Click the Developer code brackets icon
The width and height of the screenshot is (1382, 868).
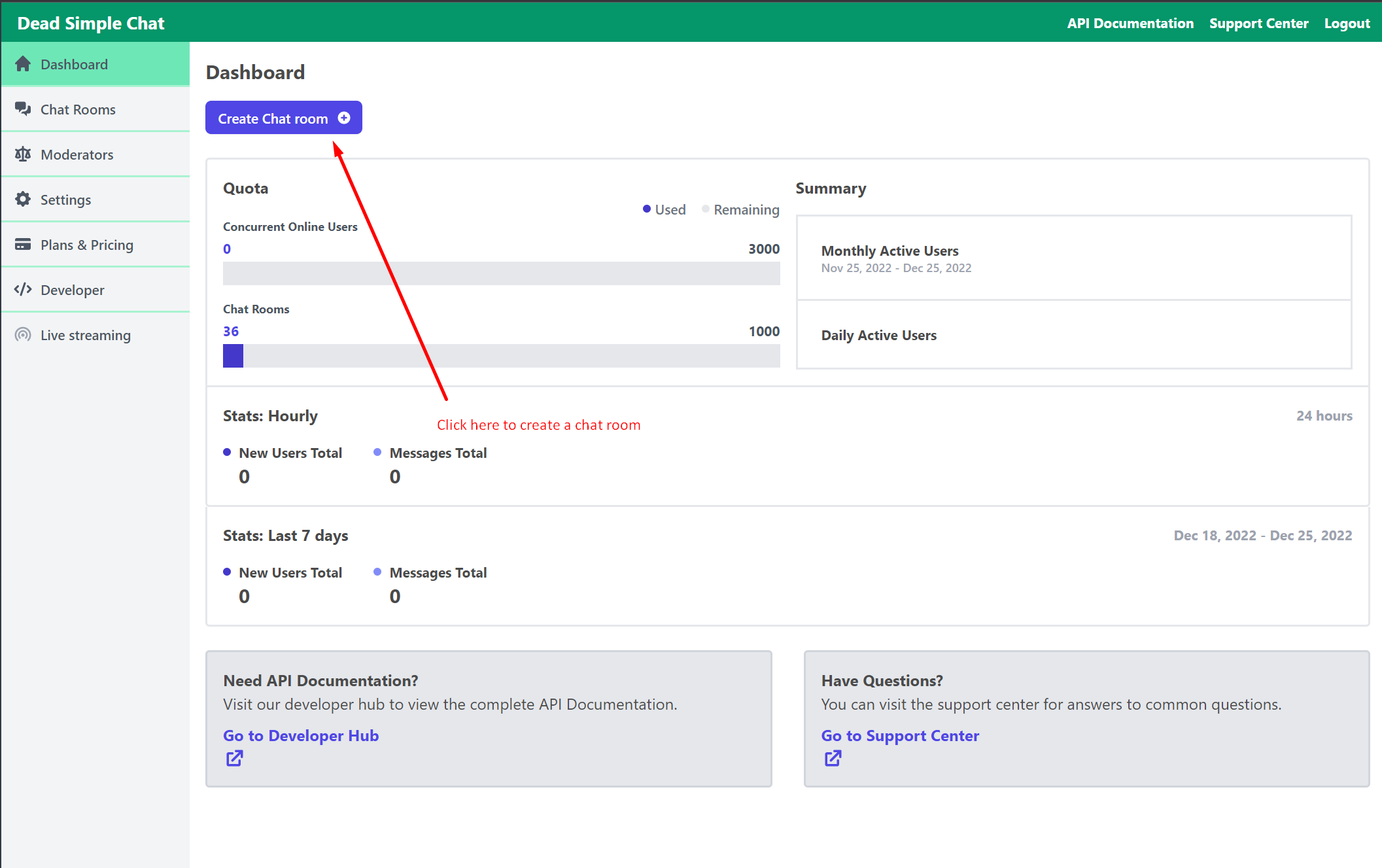[x=23, y=290]
